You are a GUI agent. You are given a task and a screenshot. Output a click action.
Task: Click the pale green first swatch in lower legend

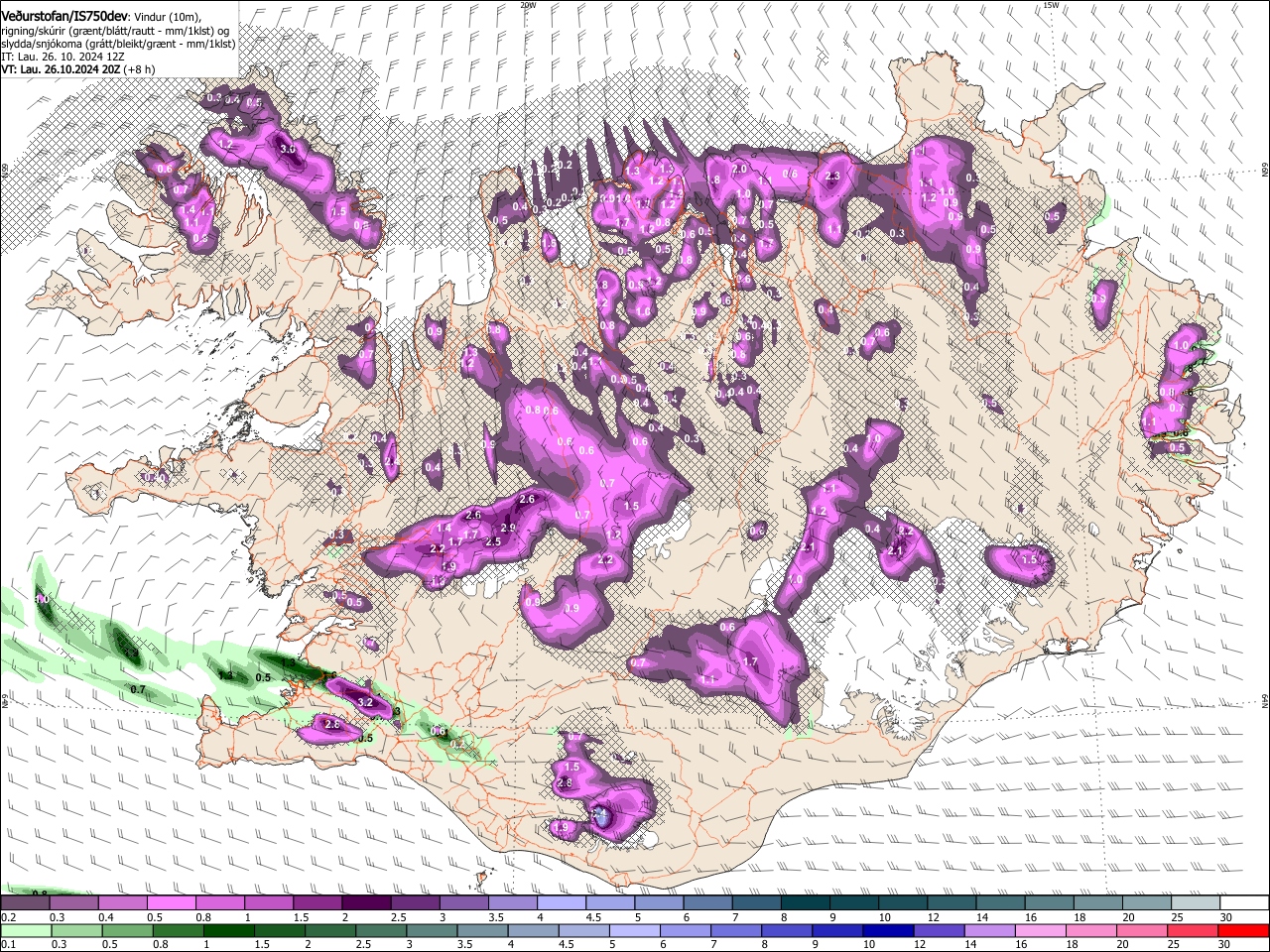25,930
